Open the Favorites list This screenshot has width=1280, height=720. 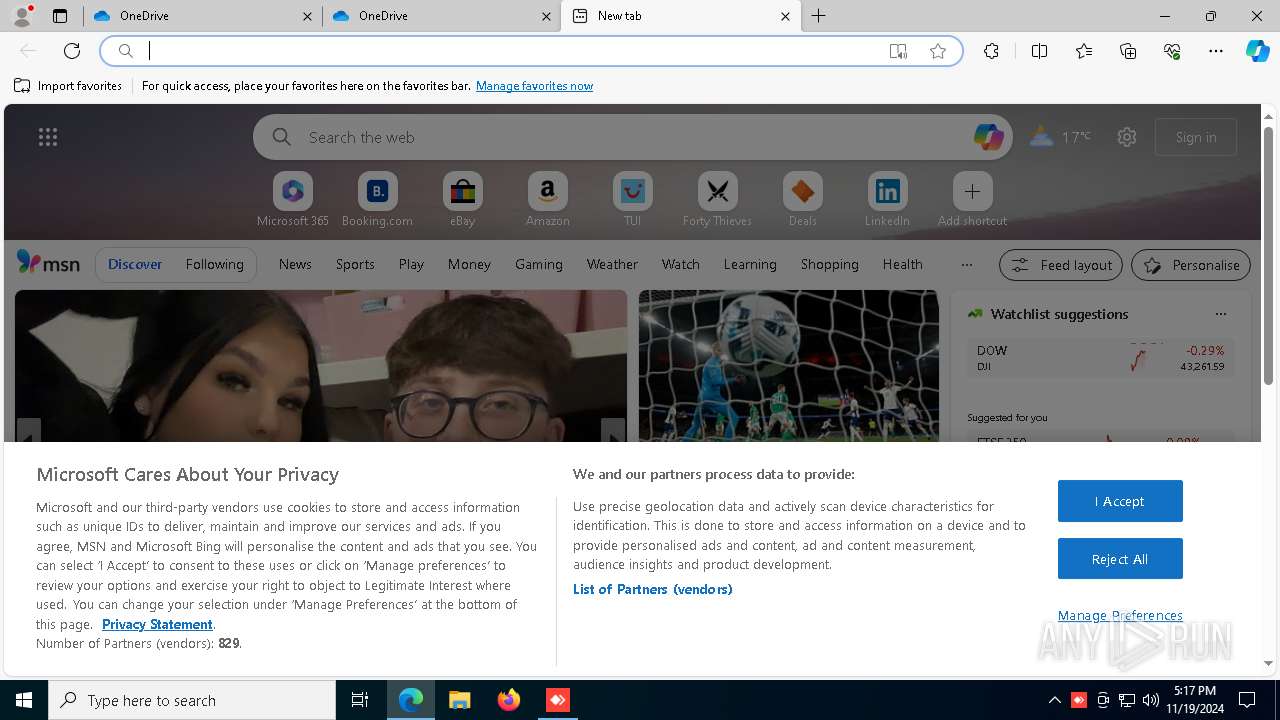click(1084, 51)
